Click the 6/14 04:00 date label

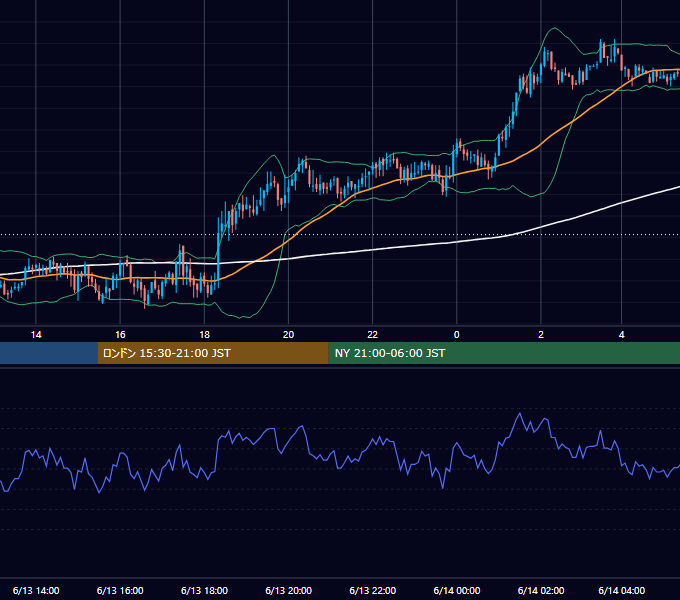point(621,590)
